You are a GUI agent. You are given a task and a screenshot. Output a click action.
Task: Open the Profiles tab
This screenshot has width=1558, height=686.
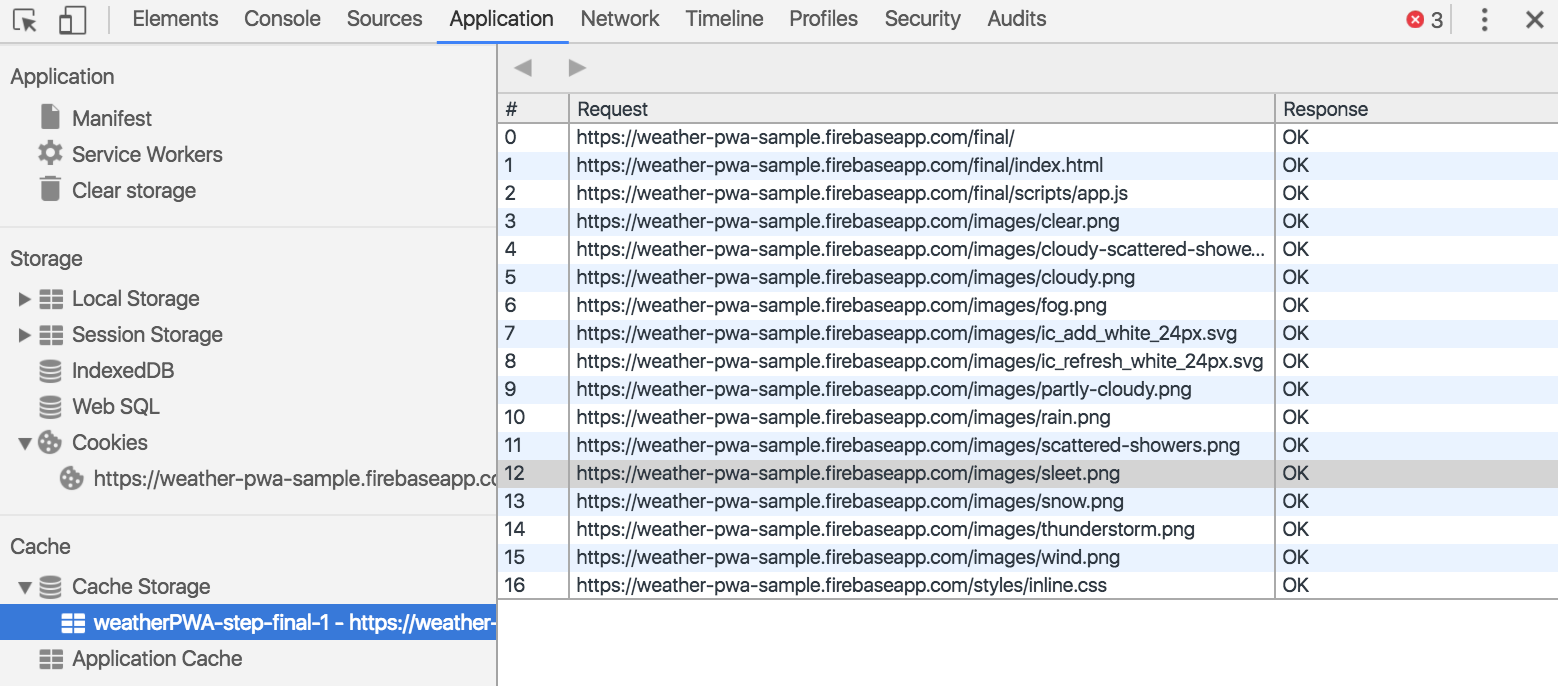tap(823, 19)
